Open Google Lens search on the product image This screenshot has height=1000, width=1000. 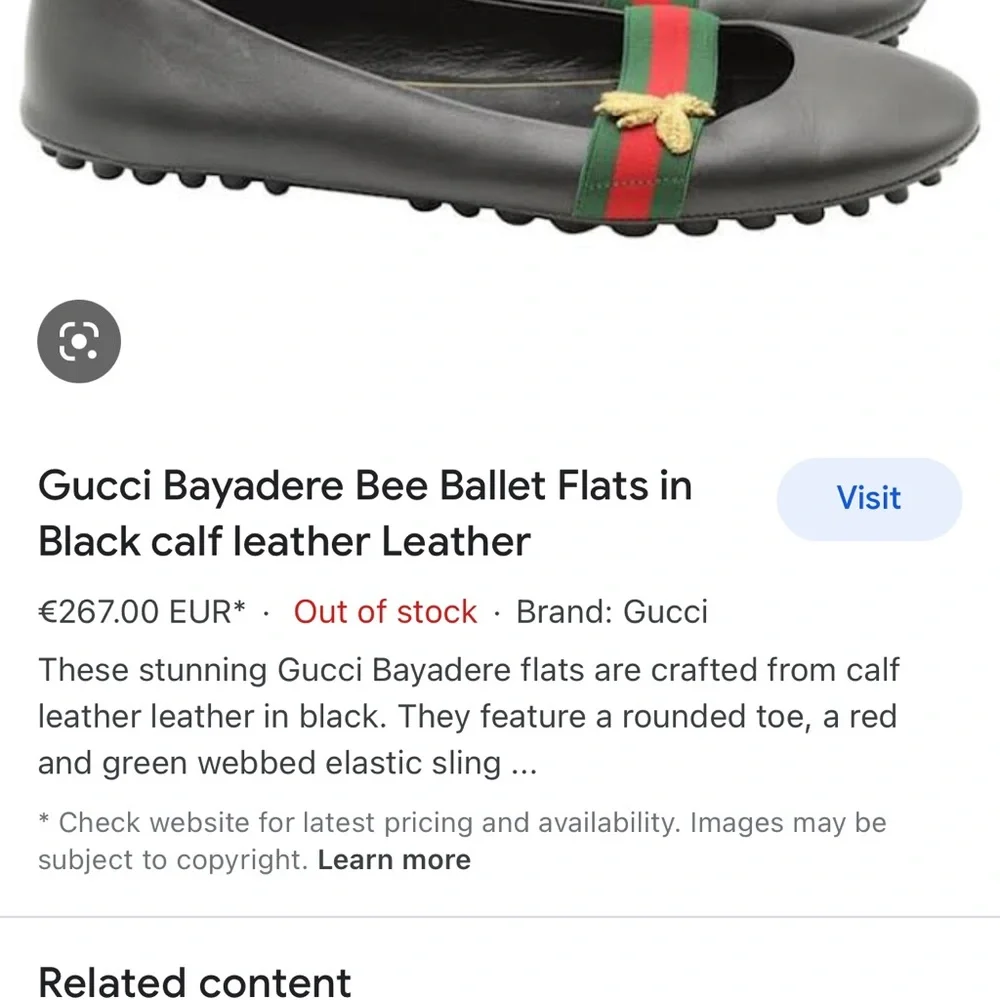tap(78, 341)
